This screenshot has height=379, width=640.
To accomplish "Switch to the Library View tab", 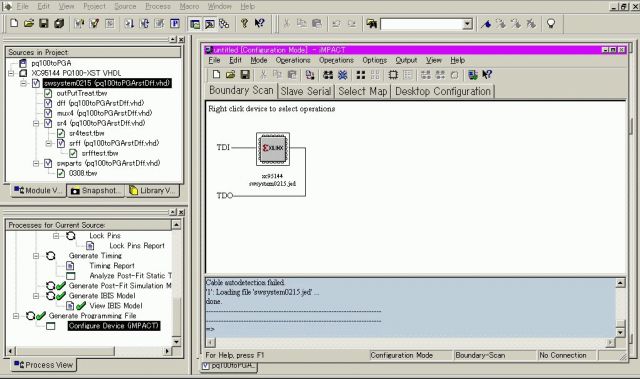I will (152, 191).
